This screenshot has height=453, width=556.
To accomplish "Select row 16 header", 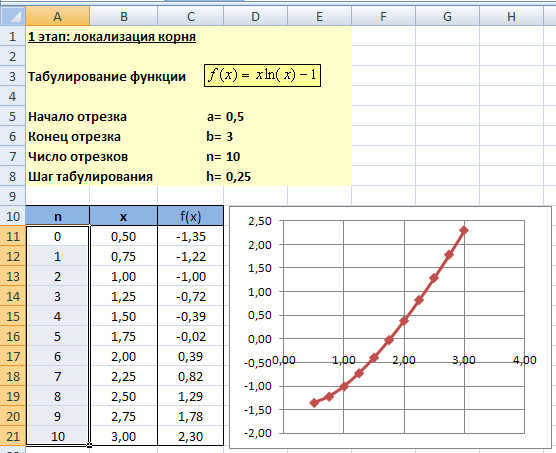I will click(x=13, y=336).
